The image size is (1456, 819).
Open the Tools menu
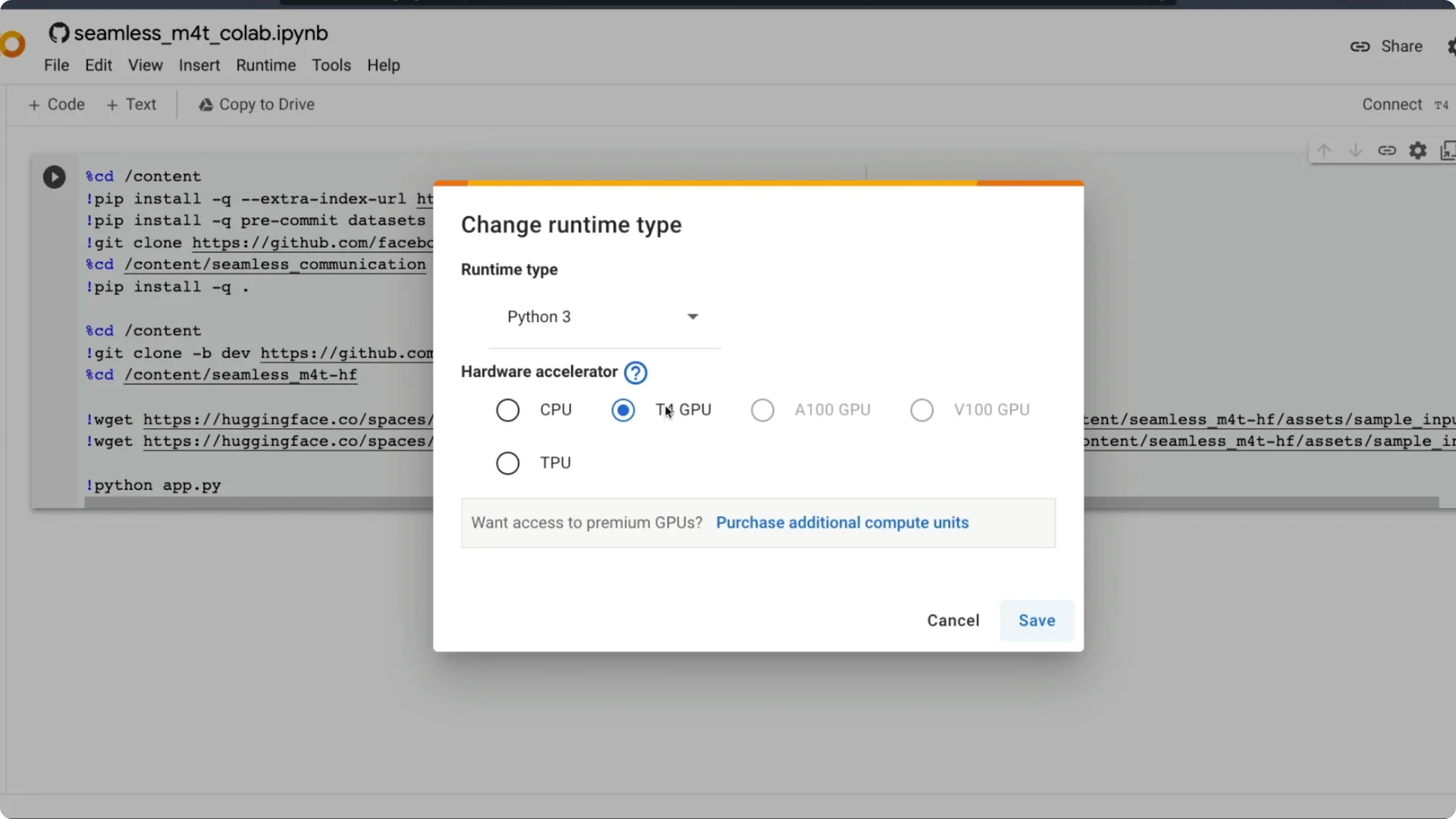331,65
